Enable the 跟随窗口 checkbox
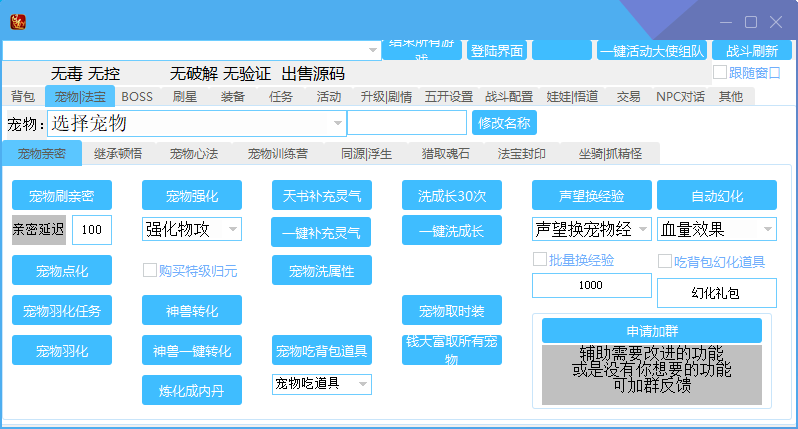798x429 pixels. pos(720,72)
